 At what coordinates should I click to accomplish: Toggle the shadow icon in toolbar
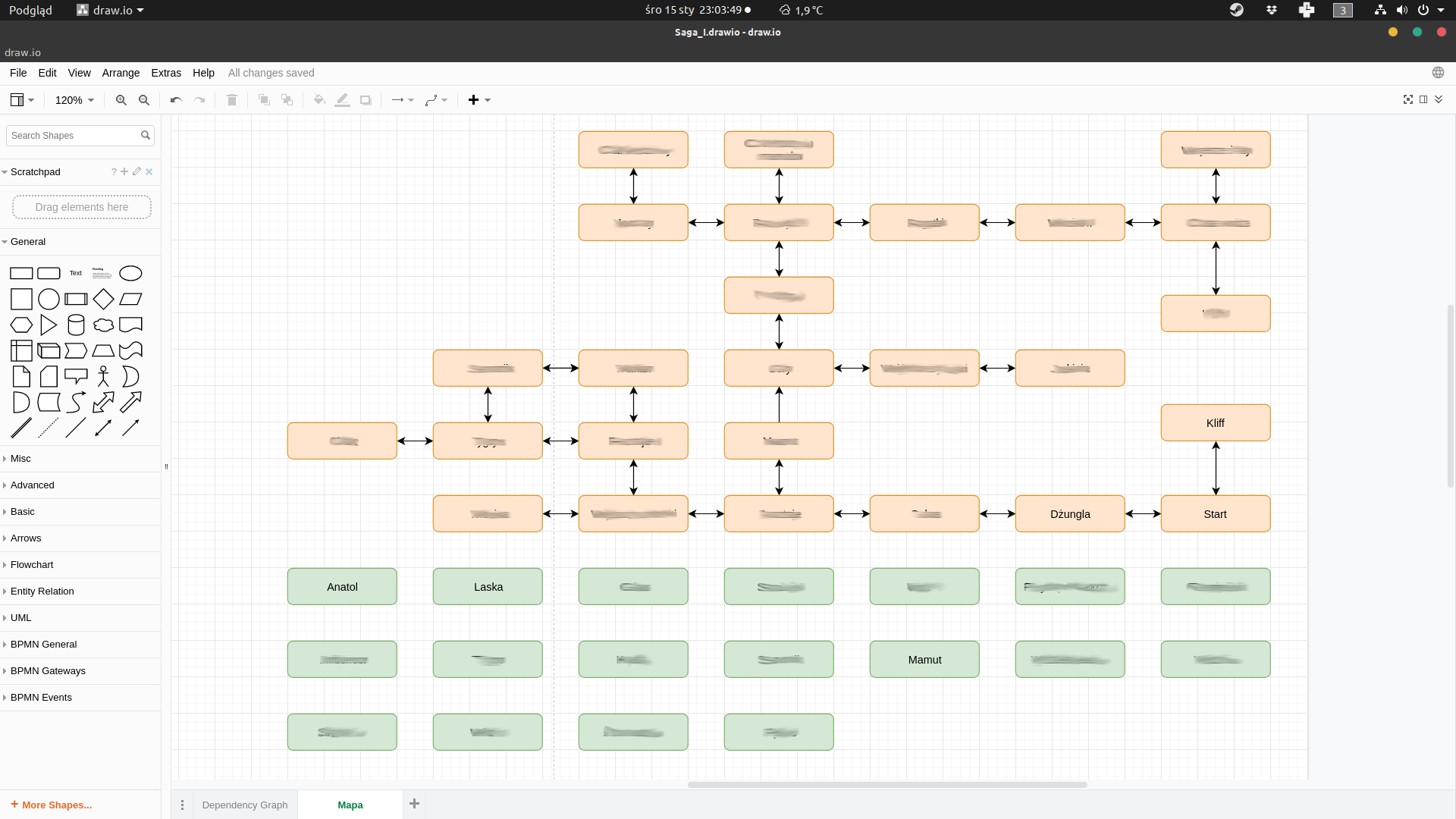[366, 100]
